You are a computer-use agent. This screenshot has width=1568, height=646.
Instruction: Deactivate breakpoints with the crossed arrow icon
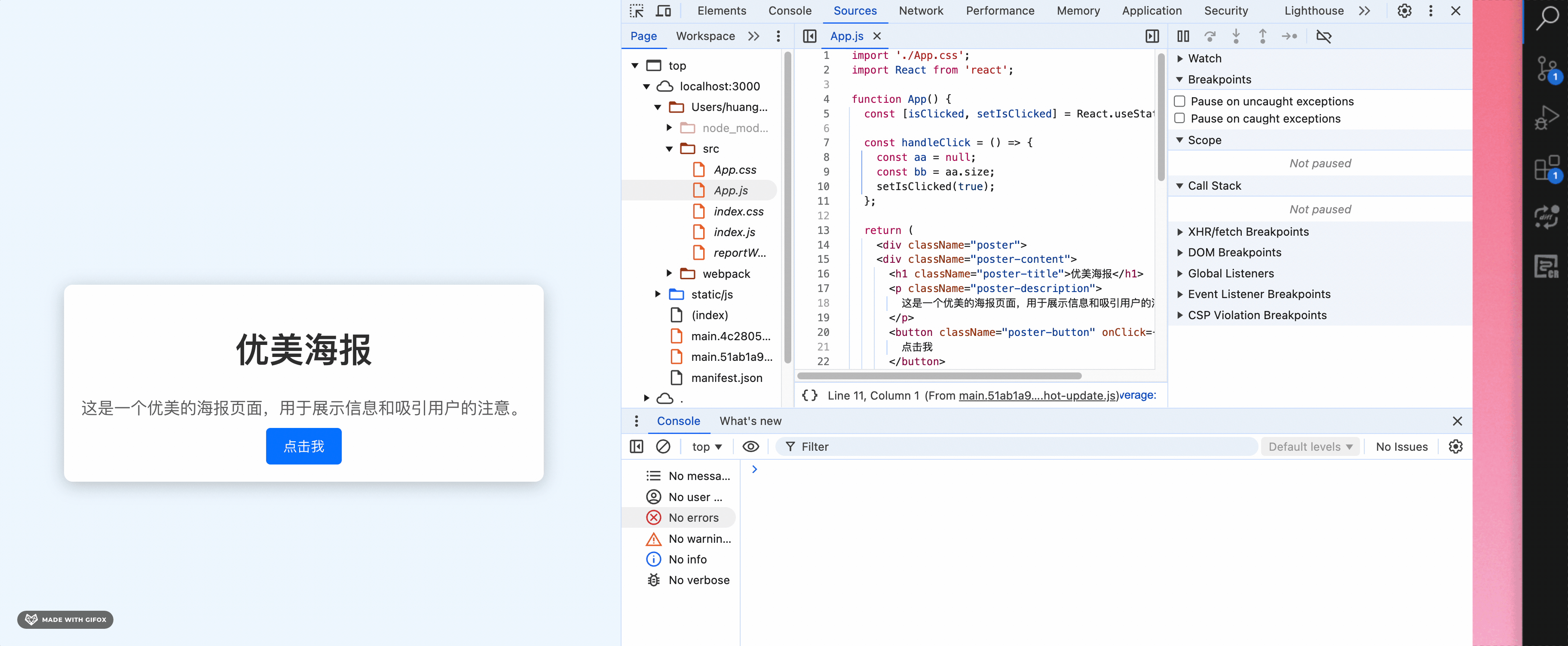[1323, 37]
